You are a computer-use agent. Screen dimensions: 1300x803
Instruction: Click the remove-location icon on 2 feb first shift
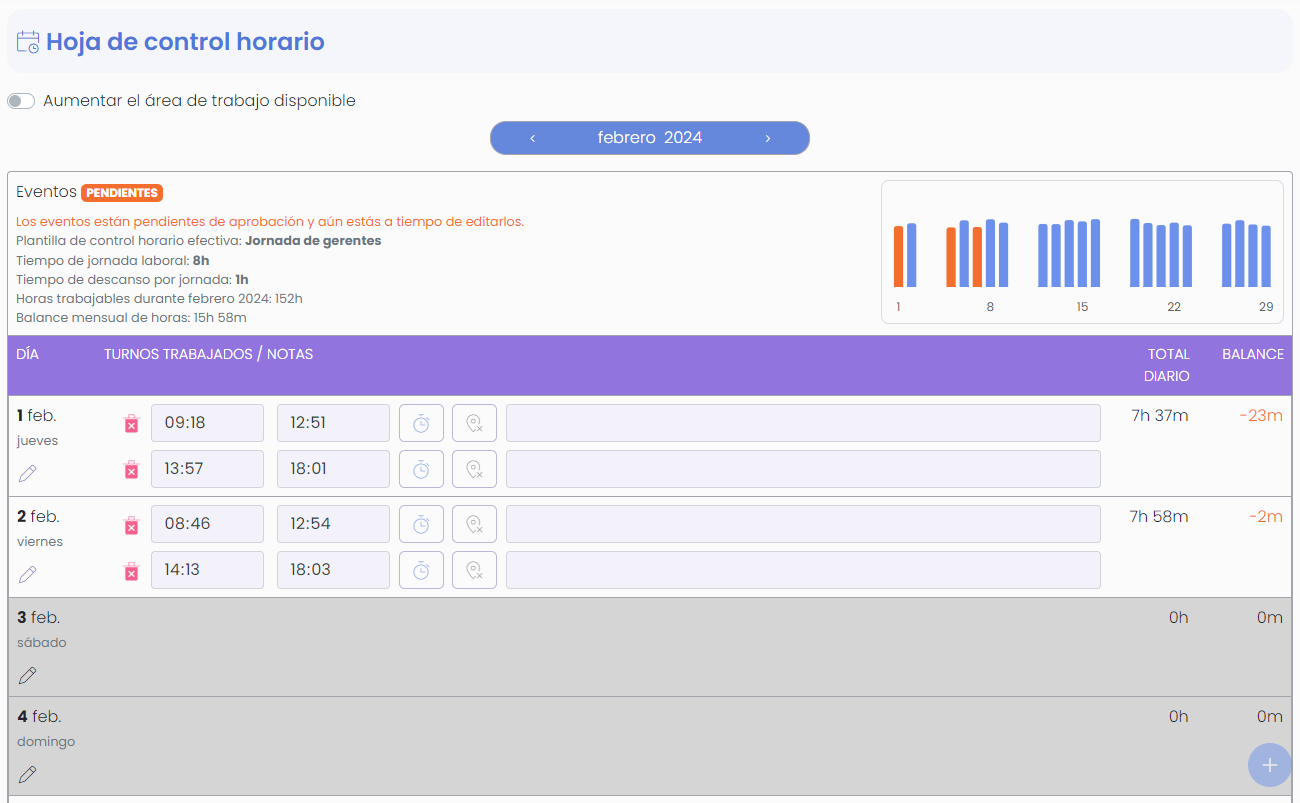click(474, 523)
